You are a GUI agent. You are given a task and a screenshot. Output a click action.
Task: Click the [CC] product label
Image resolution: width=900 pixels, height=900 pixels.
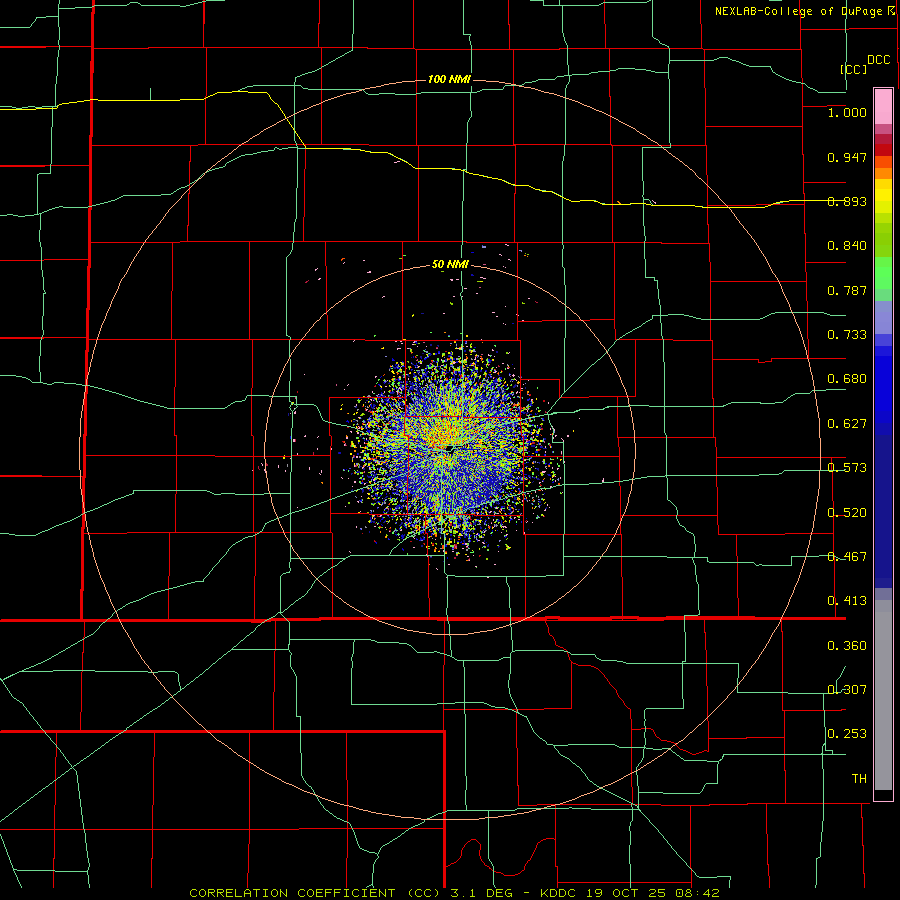[x=854, y=69]
